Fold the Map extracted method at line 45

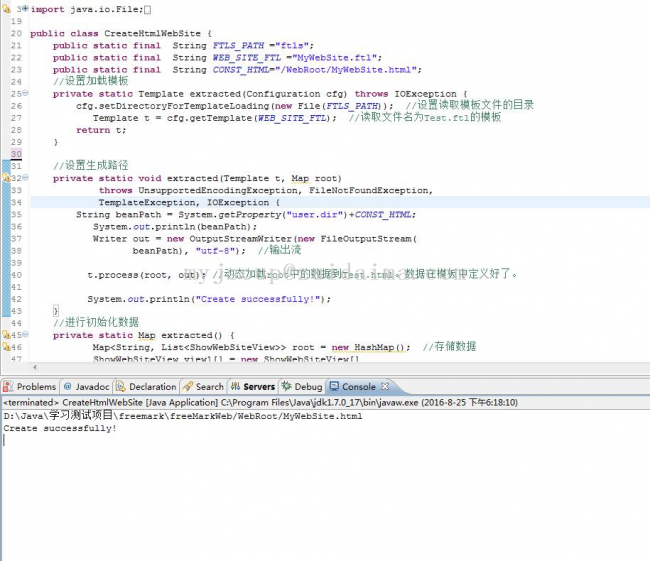coord(25,335)
